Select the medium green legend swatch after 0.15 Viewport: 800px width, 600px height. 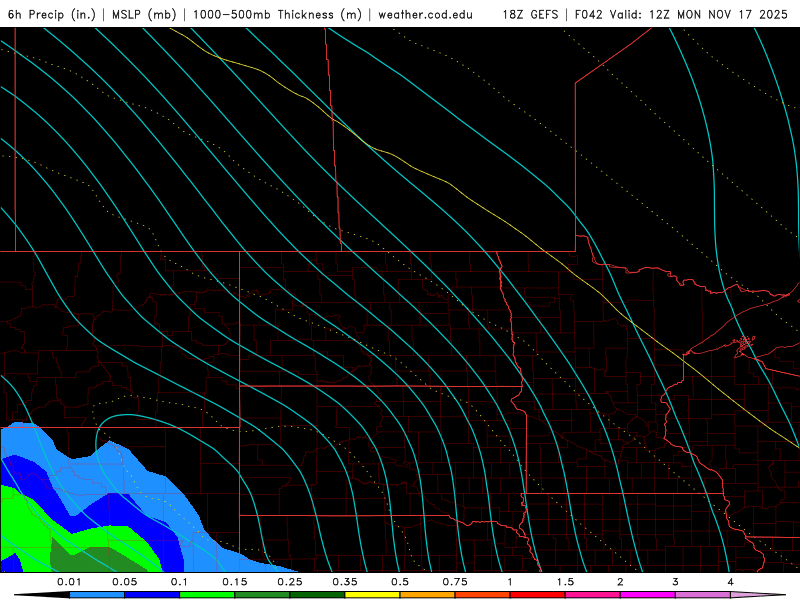pyautogui.click(x=262, y=595)
